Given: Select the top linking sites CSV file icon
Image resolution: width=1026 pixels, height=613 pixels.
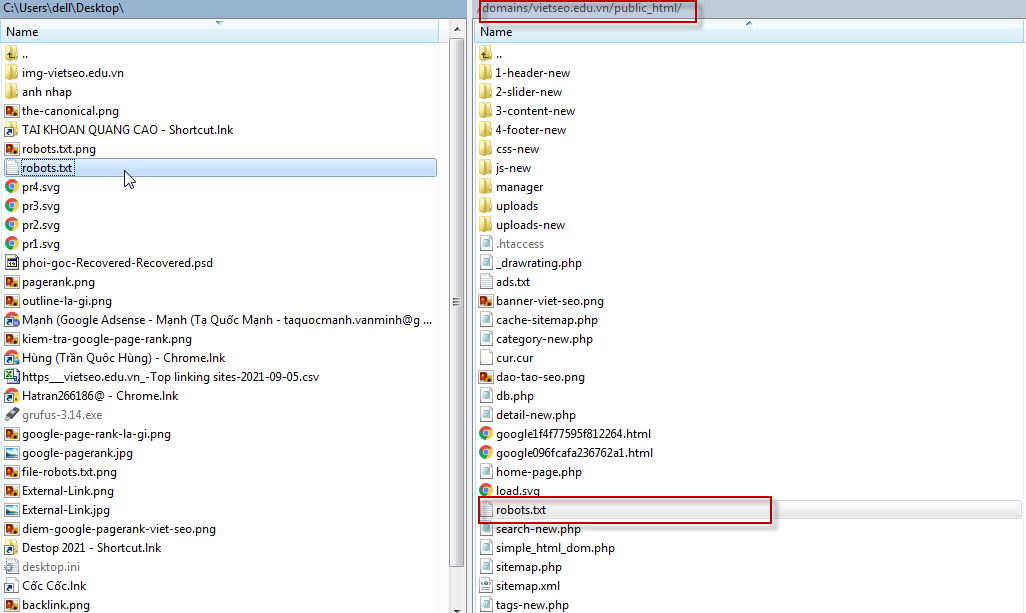Looking at the screenshot, I should (12, 377).
